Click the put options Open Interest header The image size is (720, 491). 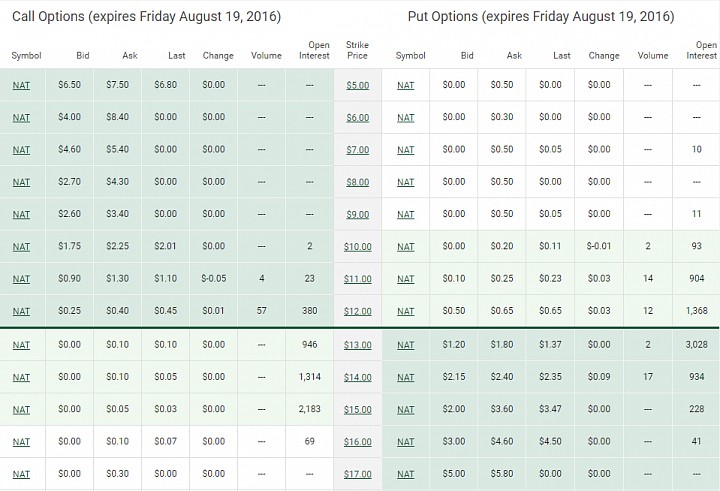[x=702, y=50]
